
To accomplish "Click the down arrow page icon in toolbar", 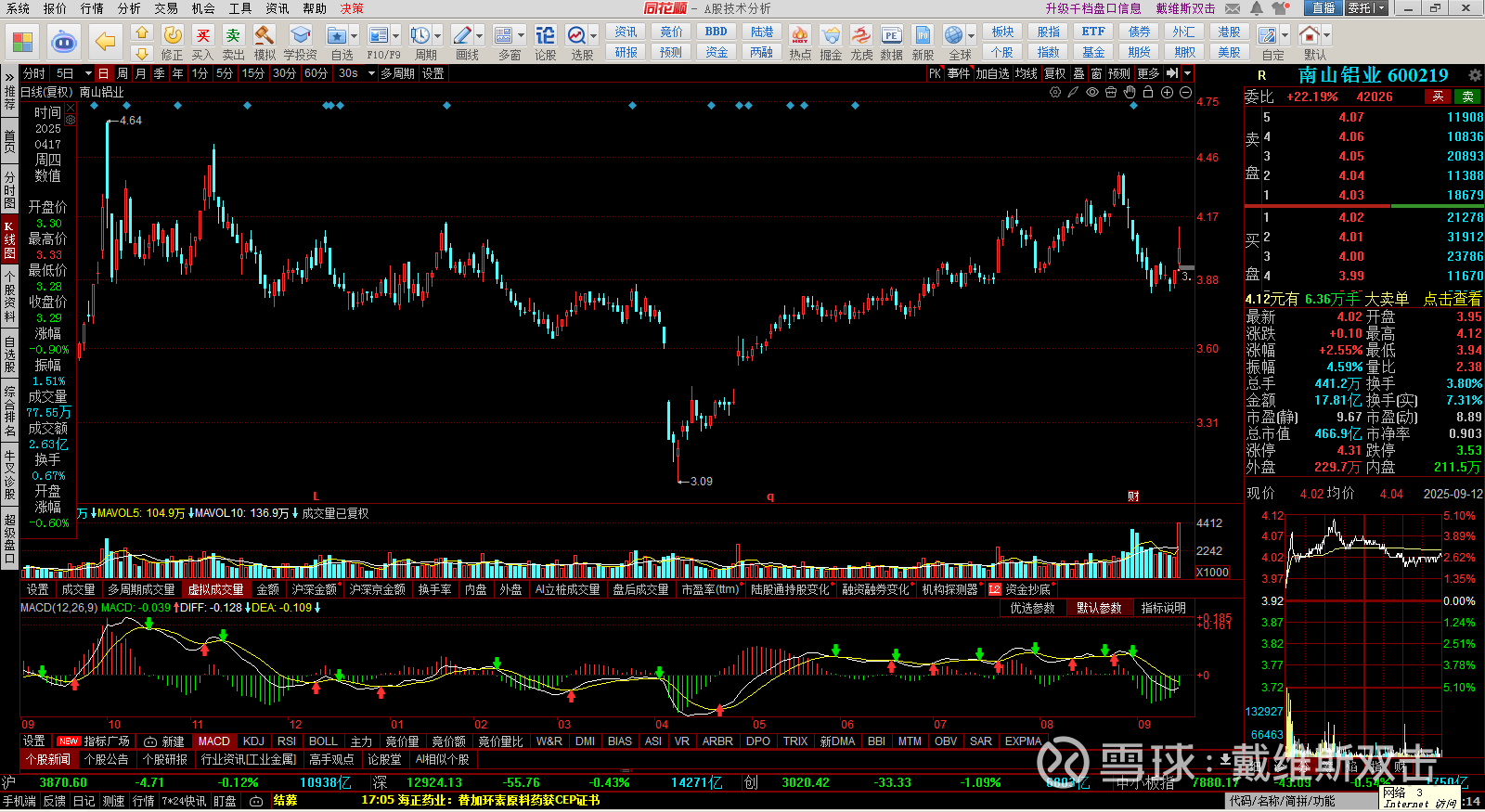I will pos(141,53).
